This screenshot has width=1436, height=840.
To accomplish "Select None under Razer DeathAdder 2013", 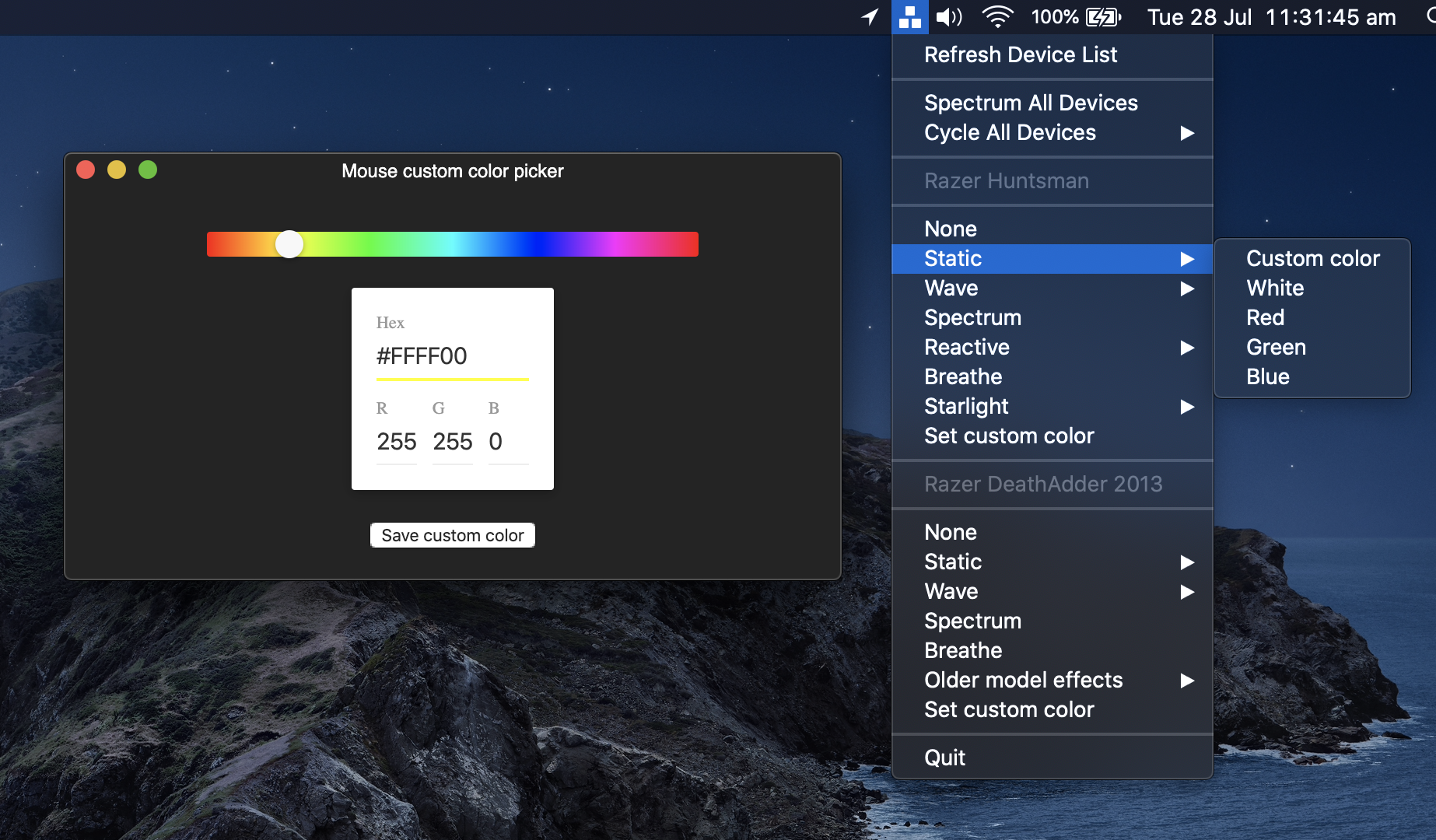I will coord(1052,532).
